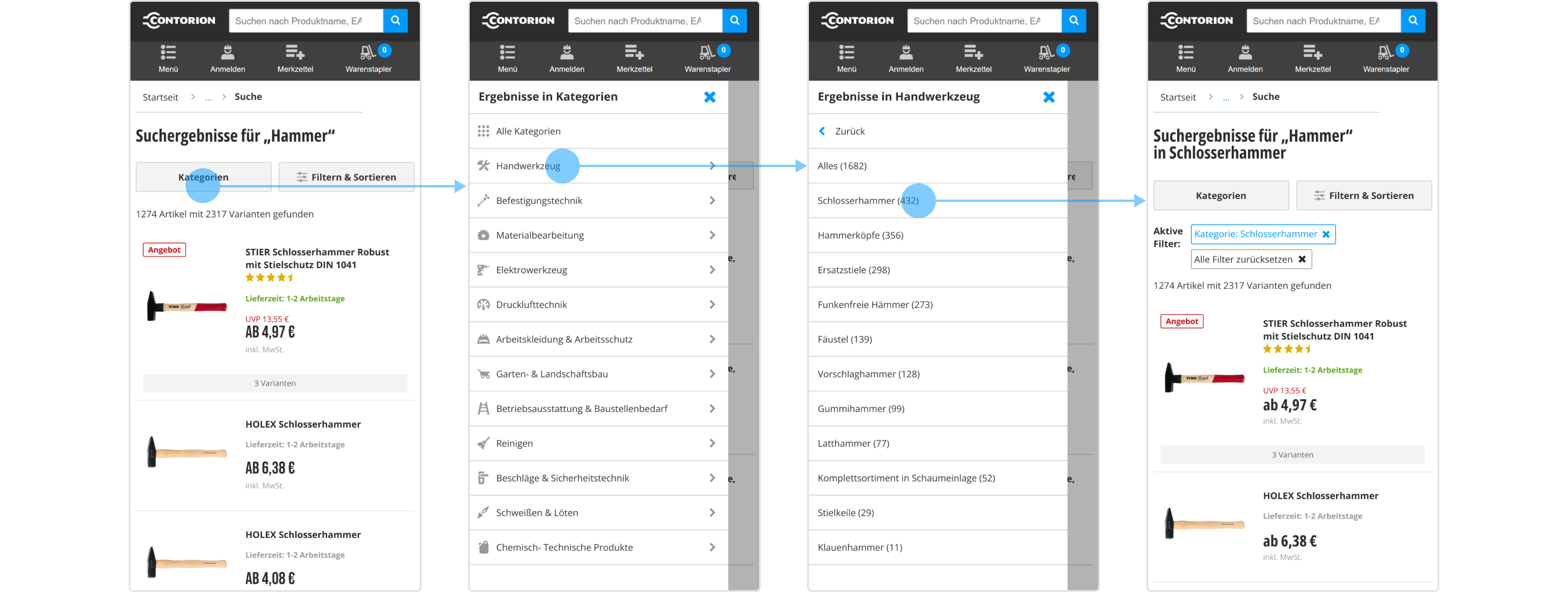Open STIER Schlosserhammer Robust in first screen

click(x=317, y=258)
